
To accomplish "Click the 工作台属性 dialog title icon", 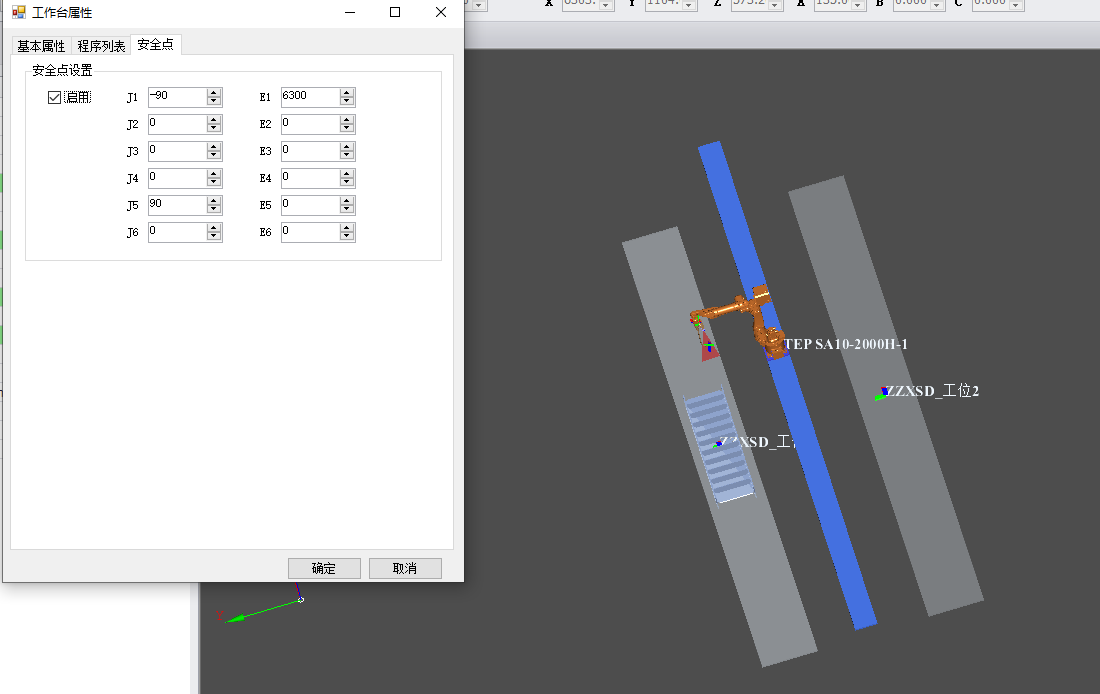I will click(x=19, y=12).
